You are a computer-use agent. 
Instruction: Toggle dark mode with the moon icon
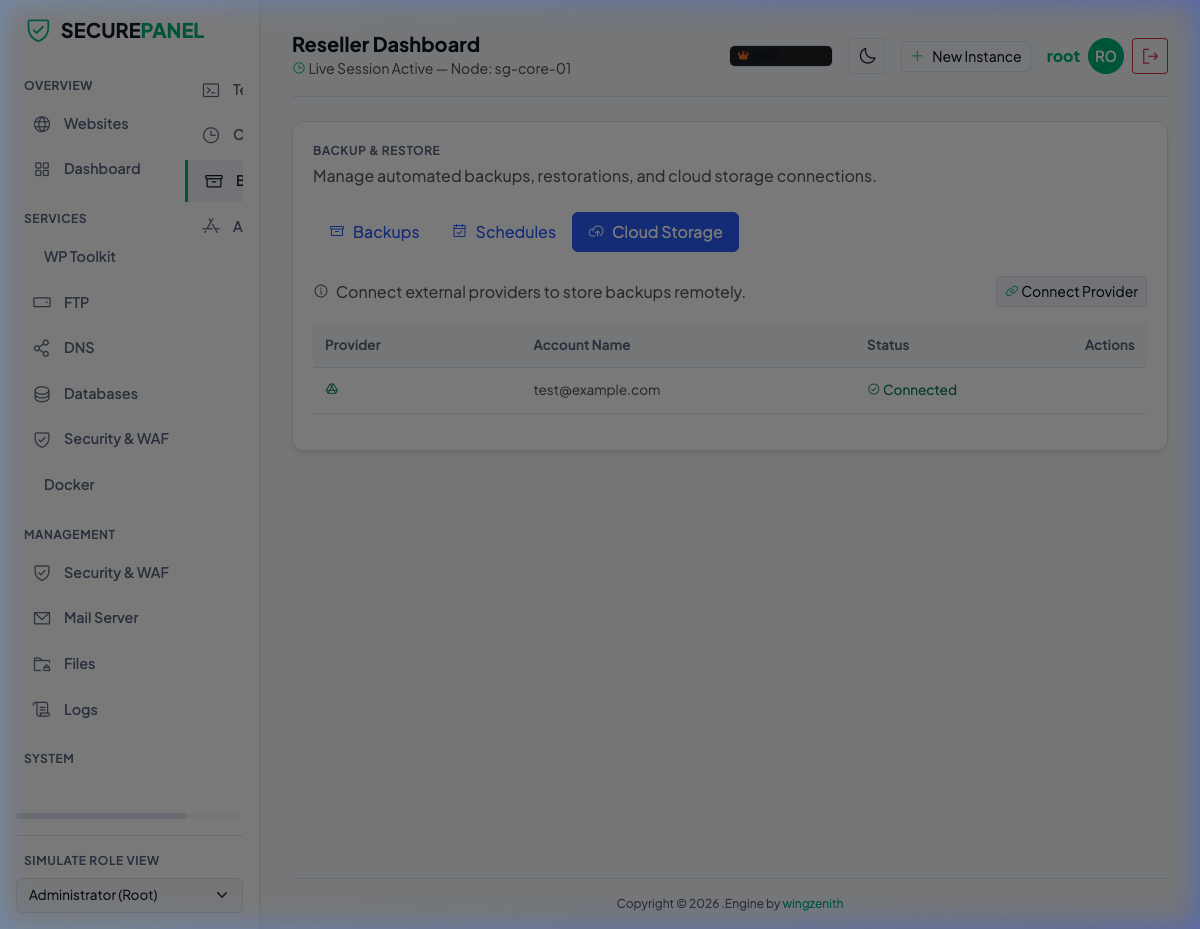pyautogui.click(x=867, y=56)
